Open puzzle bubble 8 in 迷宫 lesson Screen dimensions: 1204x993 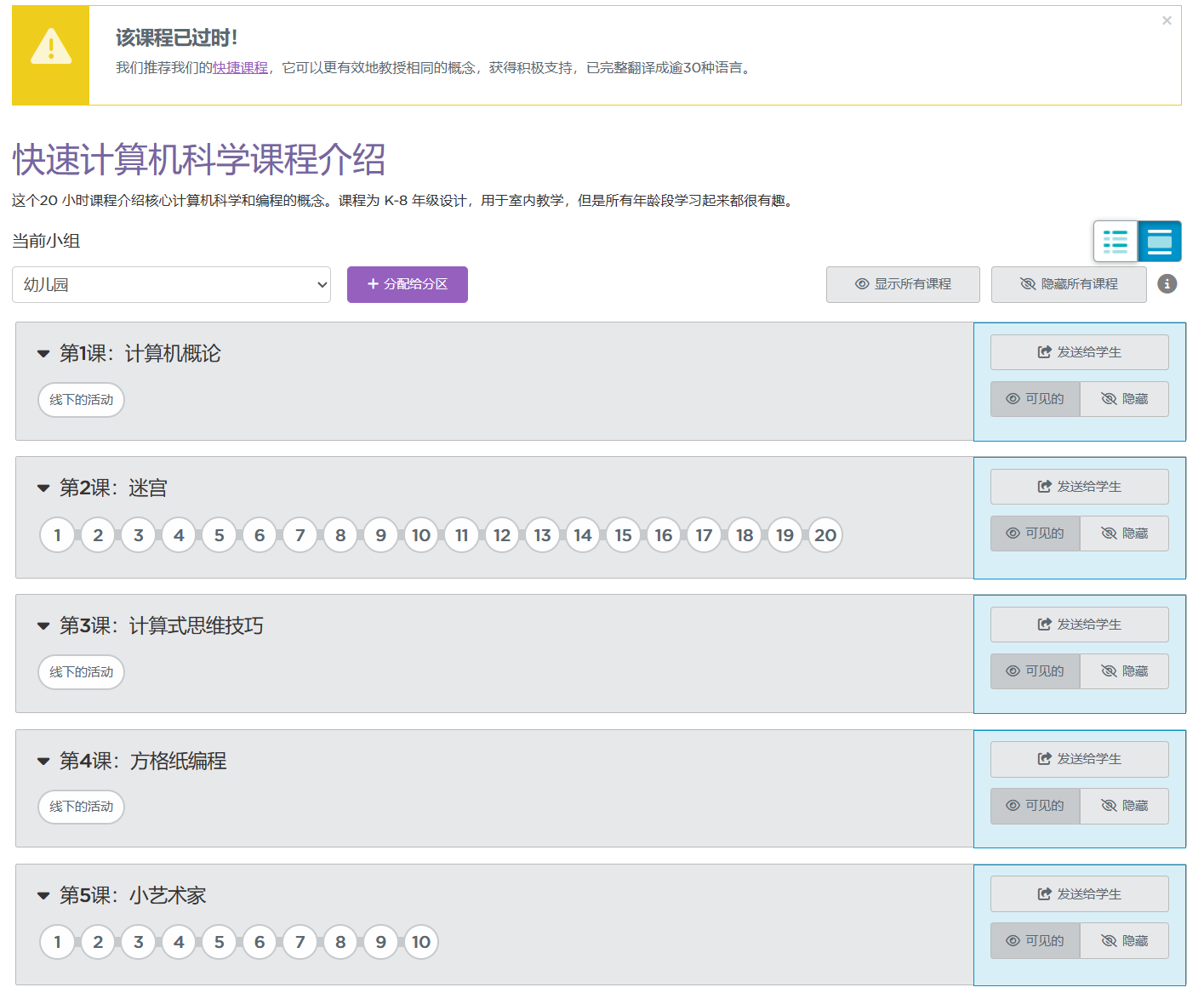(x=340, y=535)
